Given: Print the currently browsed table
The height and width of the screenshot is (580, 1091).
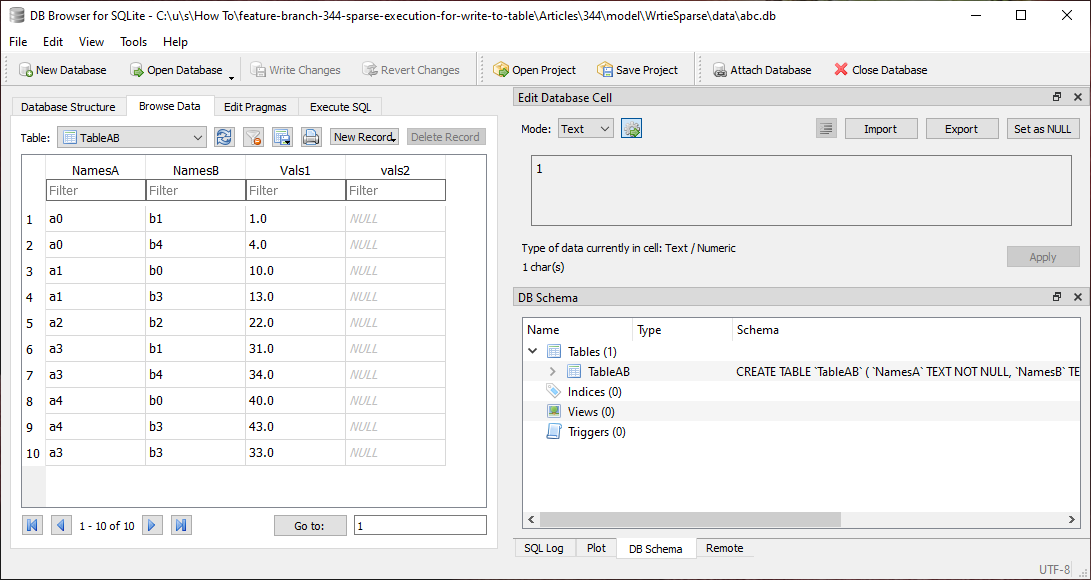Looking at the screenshot, I should [311, 137].
